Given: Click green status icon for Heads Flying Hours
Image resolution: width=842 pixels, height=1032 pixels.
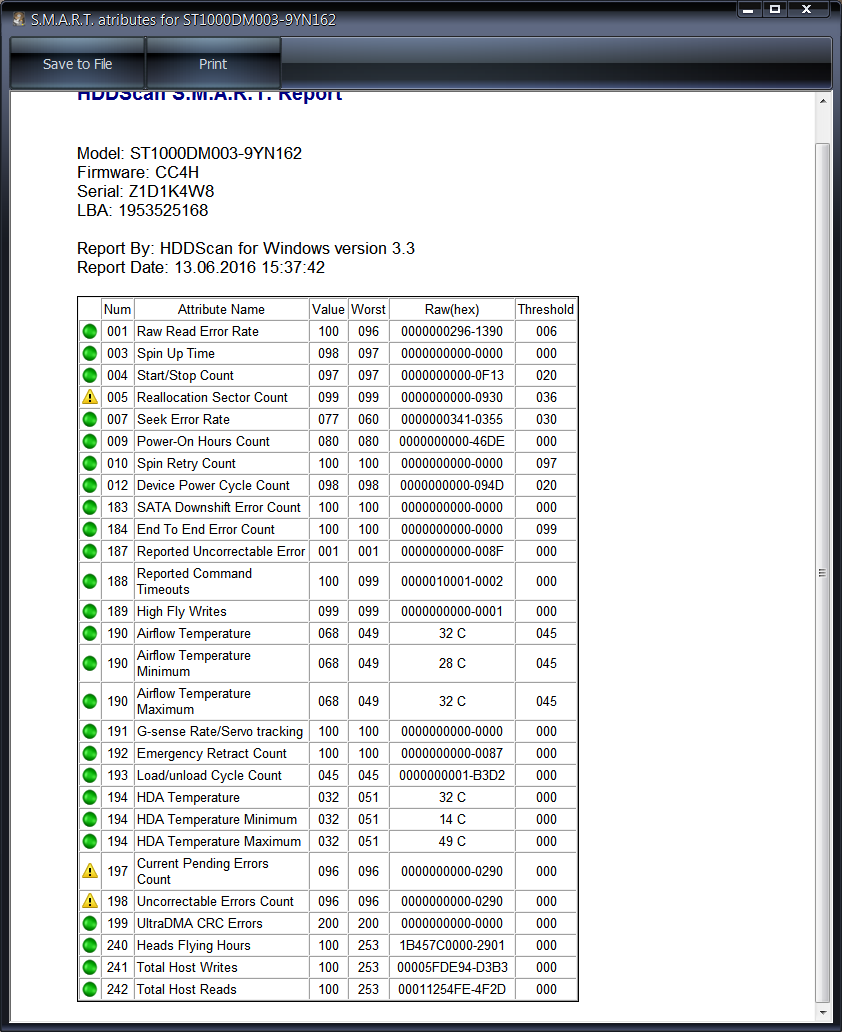Looking at the screenshot, I should [x=90, y=946].
